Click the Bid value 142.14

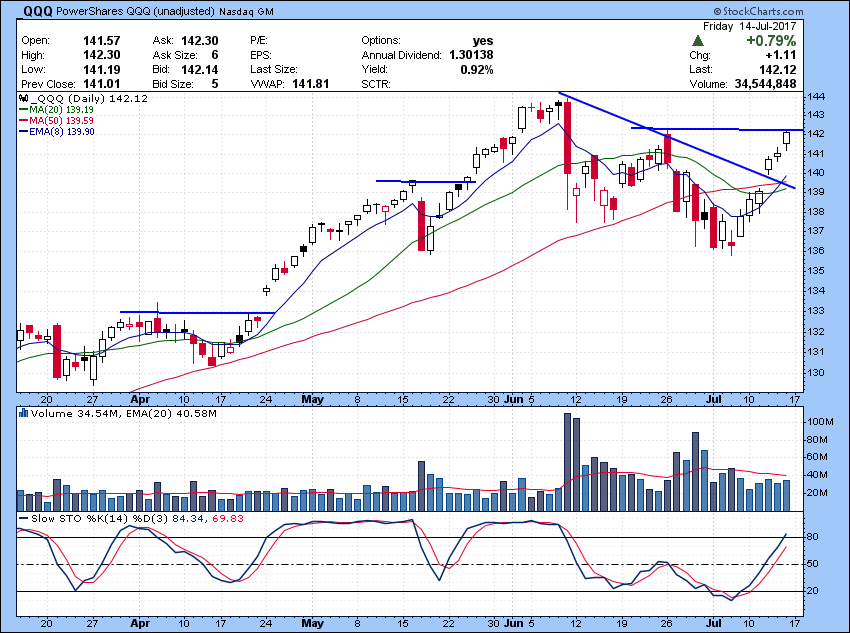click(x=199, y=69)
